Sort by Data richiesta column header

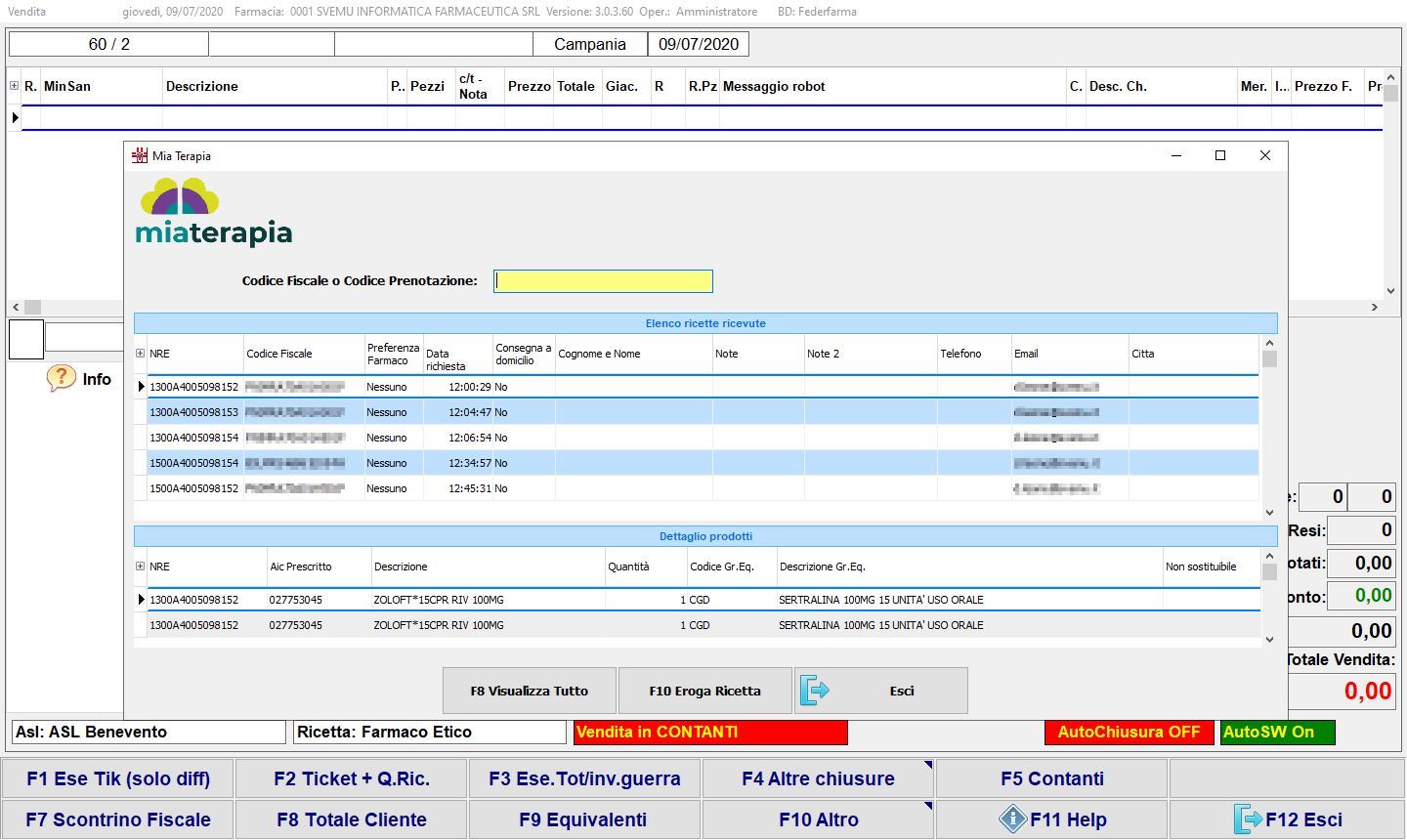456,359
